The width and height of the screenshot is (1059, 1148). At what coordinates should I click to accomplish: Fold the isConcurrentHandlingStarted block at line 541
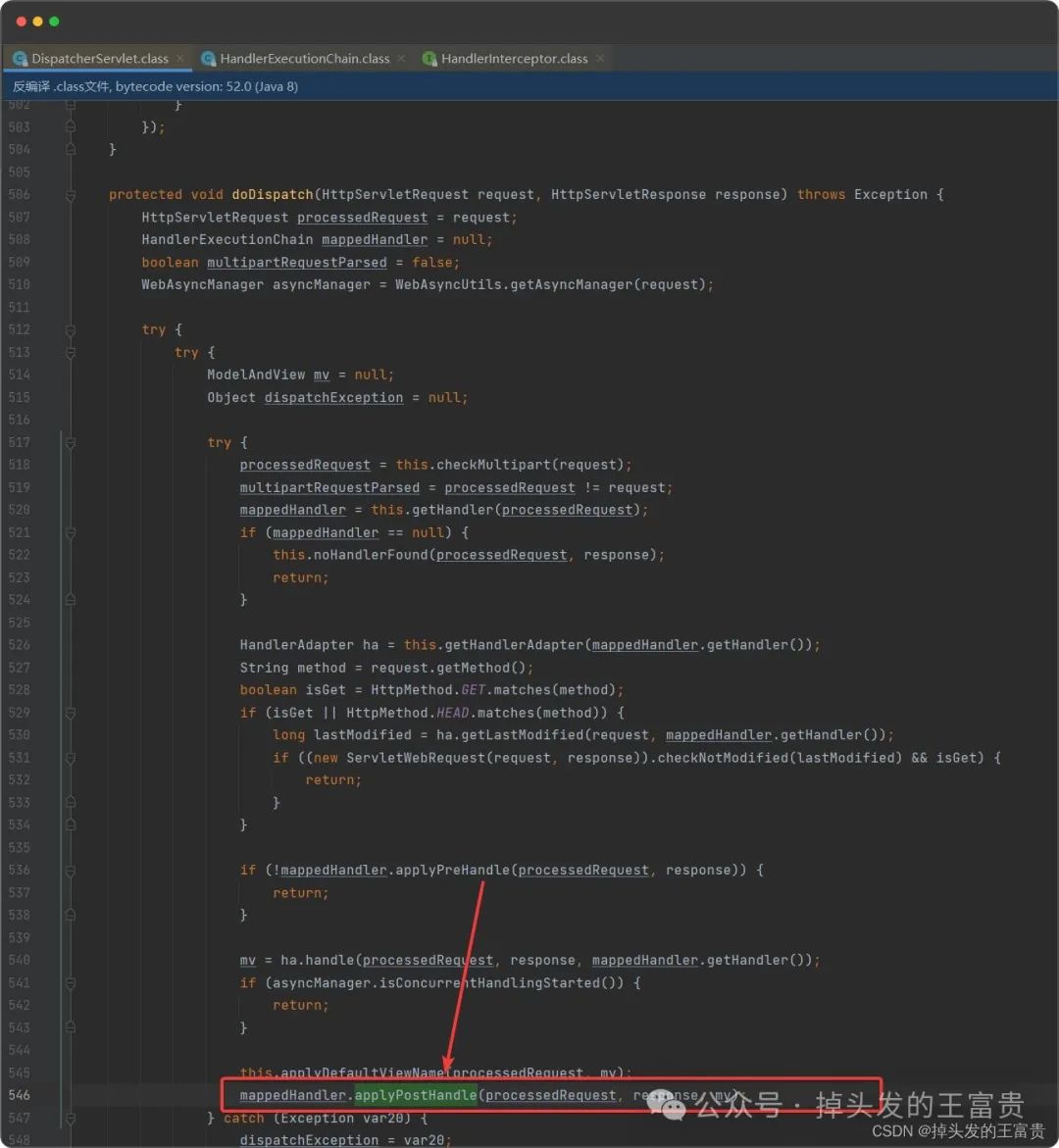pos(71,983)
